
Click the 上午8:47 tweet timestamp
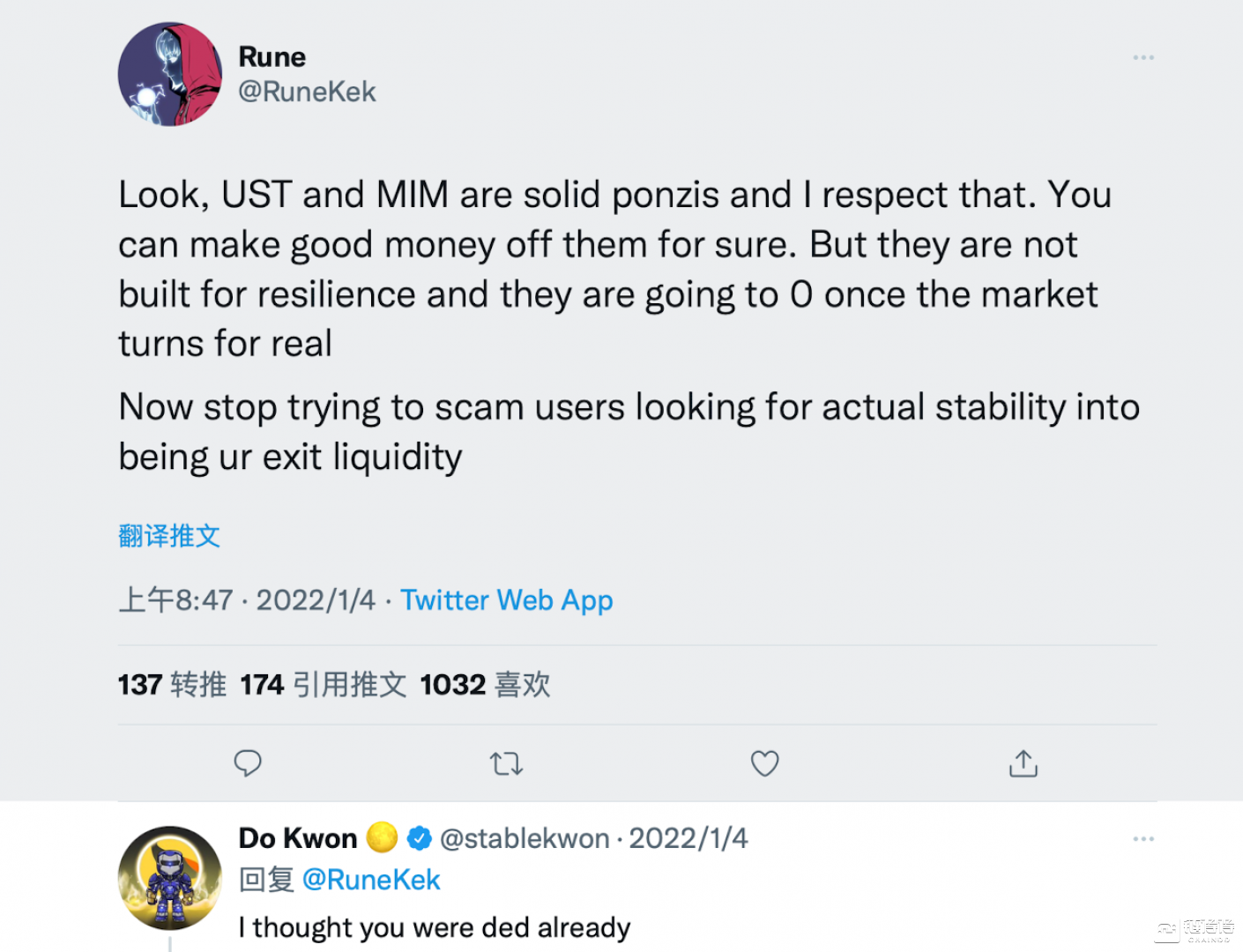(x=175, y=600)
